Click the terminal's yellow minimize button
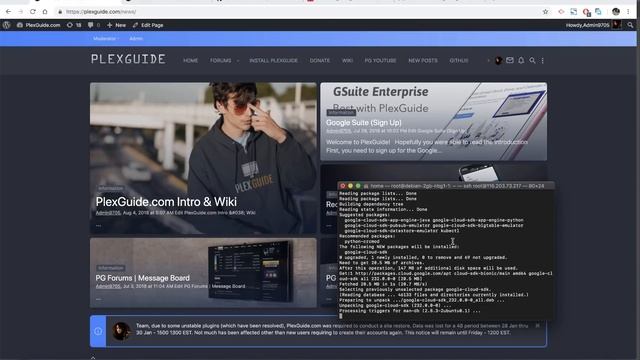The height and width of the screenshot is (360, 640). click(x=350, y=186)
